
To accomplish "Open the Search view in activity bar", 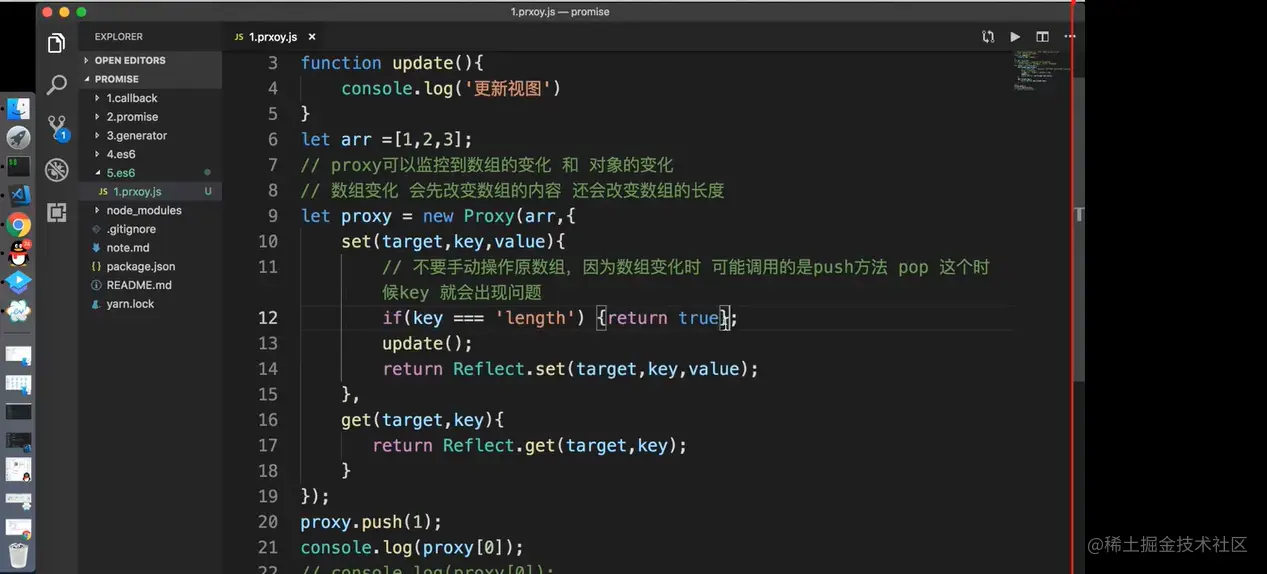I will tap(57, 85).
